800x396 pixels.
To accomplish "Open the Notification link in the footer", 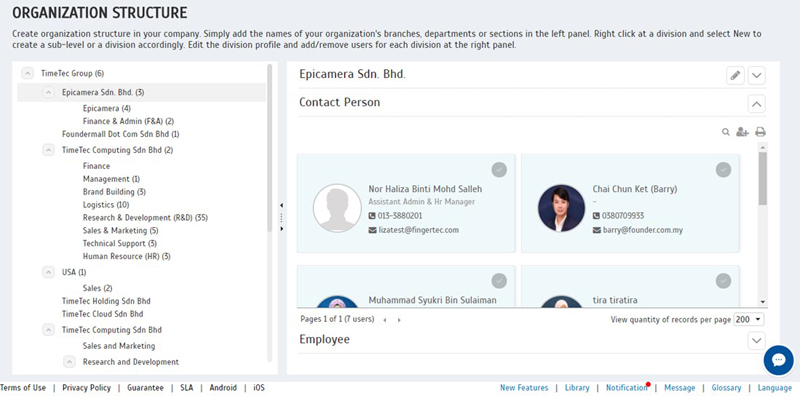I will point(627,388).
